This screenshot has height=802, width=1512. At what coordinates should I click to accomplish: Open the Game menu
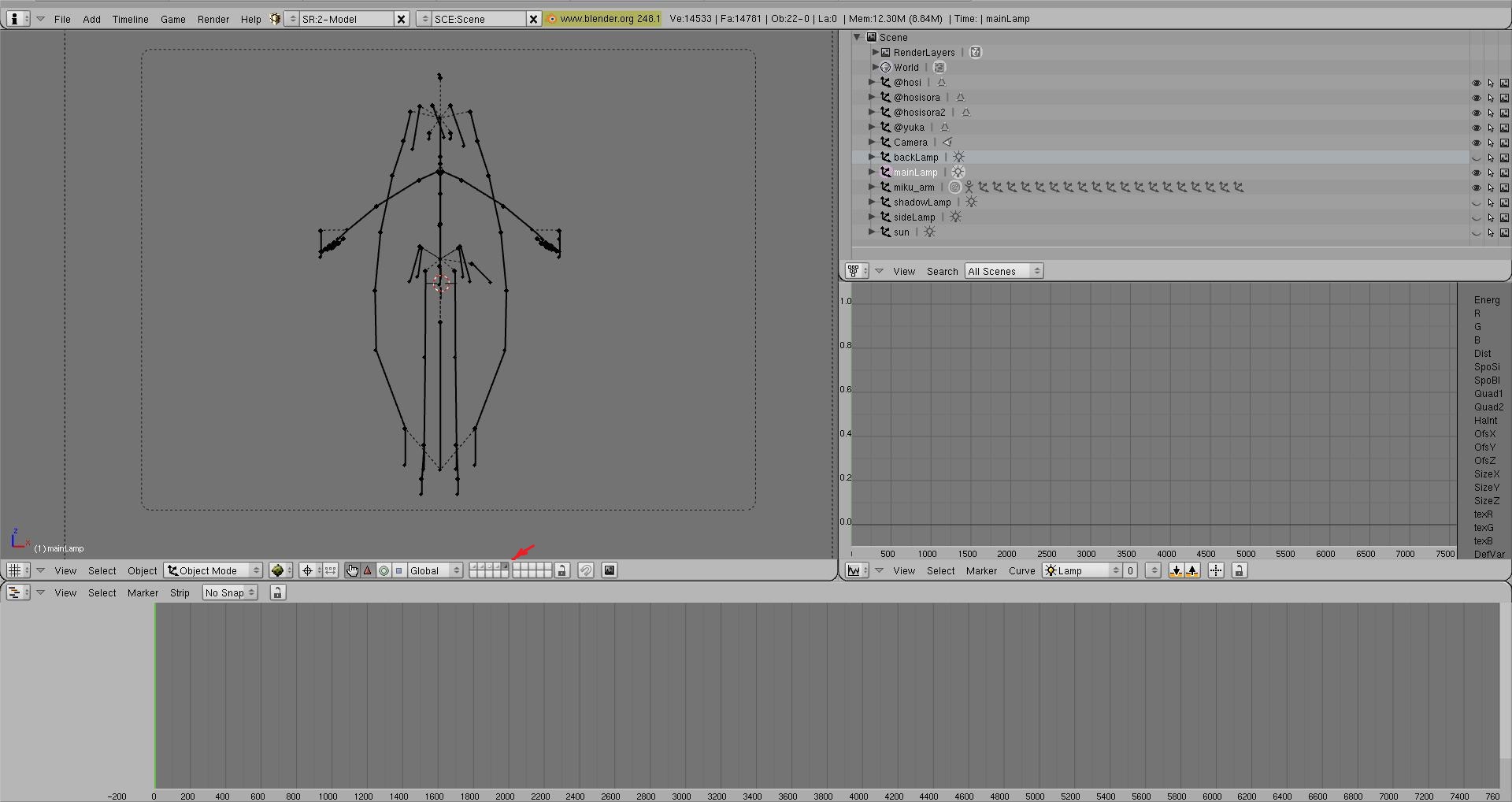pos(173,19)
